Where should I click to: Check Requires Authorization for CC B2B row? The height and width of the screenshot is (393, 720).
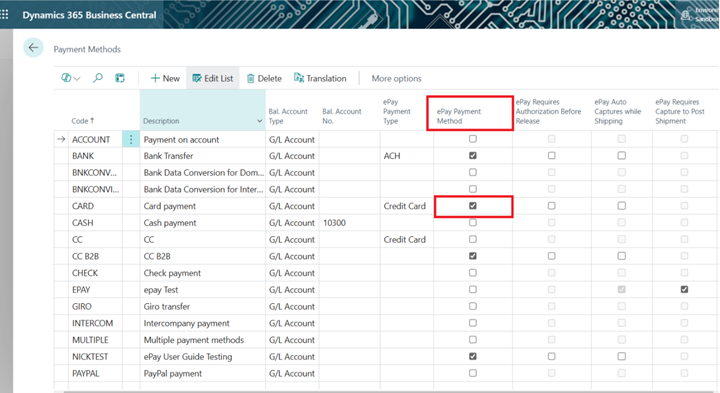coord(551,256)
